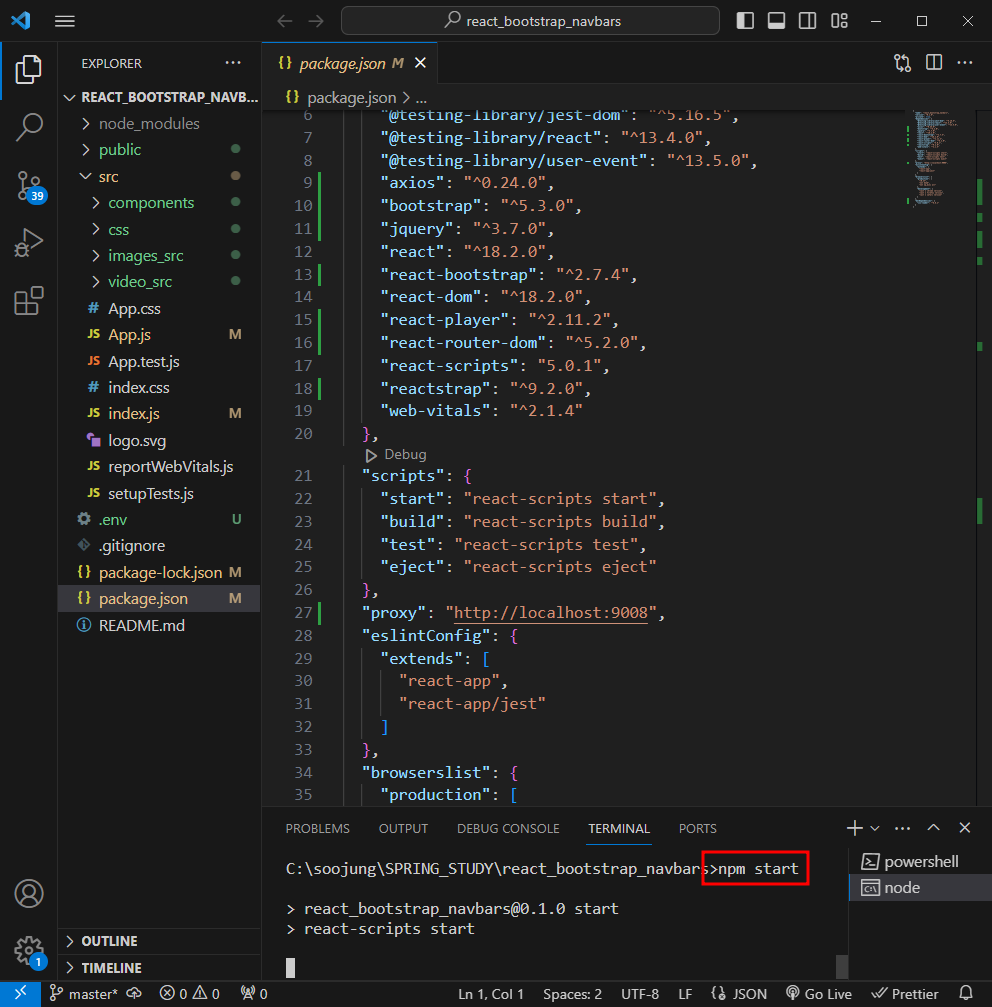Image resolution: width=992 pixels, height=1007 pixels.
Task: Split the editor to the right
Action: 934,63
